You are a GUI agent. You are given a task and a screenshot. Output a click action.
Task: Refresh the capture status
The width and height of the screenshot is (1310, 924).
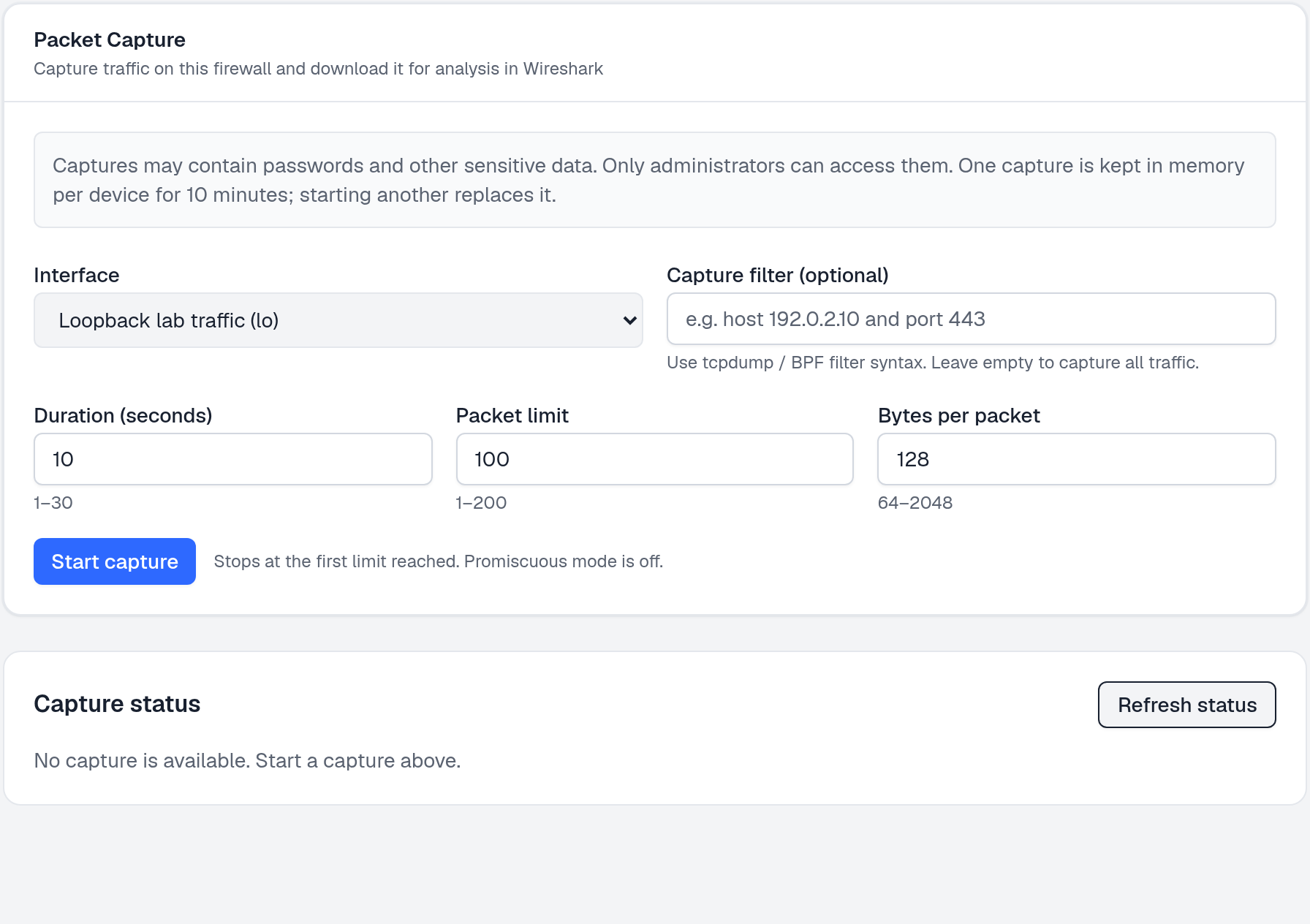pyautogui.click(x=1187, y=705)
